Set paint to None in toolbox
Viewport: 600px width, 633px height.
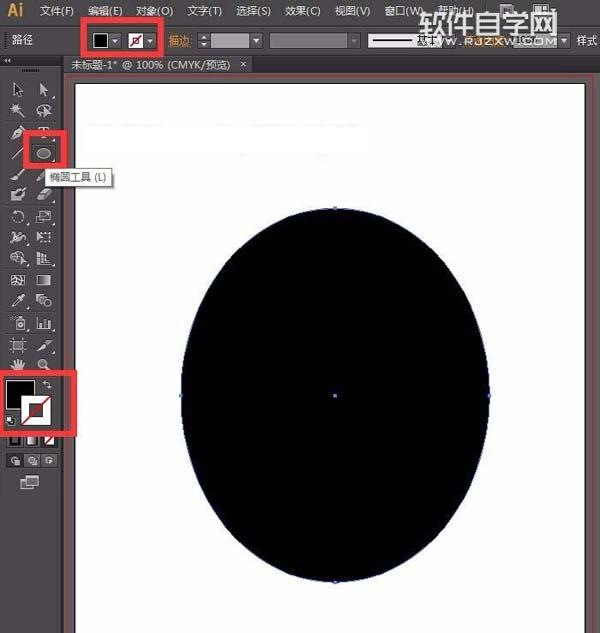(49, 440)
